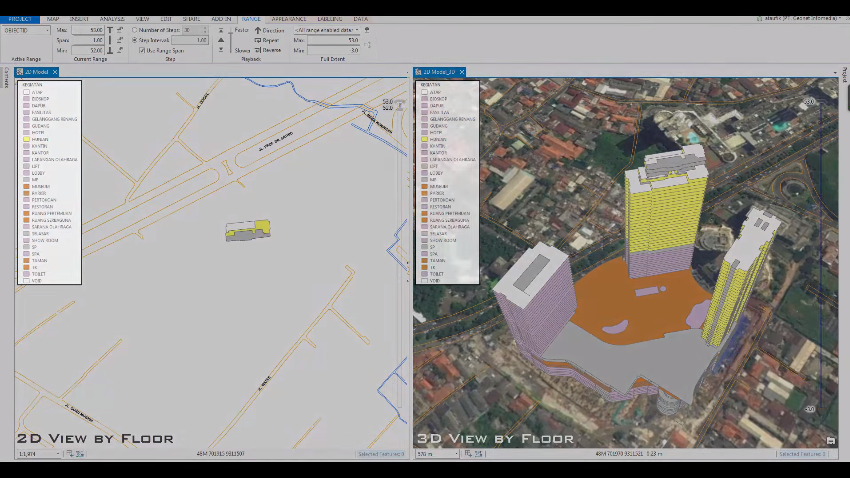Image resolution: width=850 pixels, height=478 pixels.
Task: Click the Direction playback icon
Action: 257,30
